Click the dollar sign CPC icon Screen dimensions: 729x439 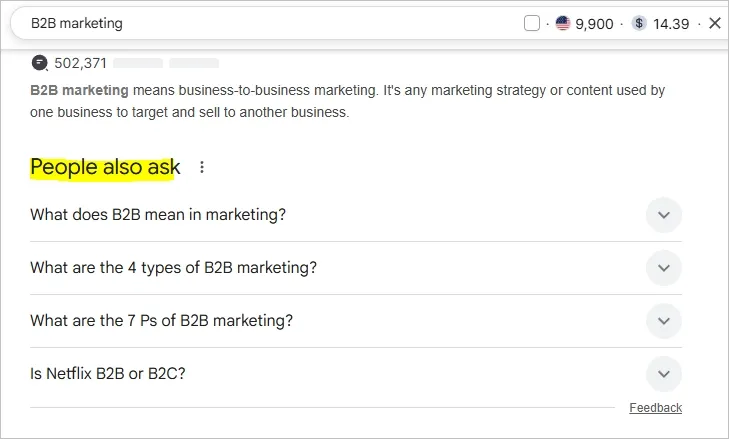640,23
